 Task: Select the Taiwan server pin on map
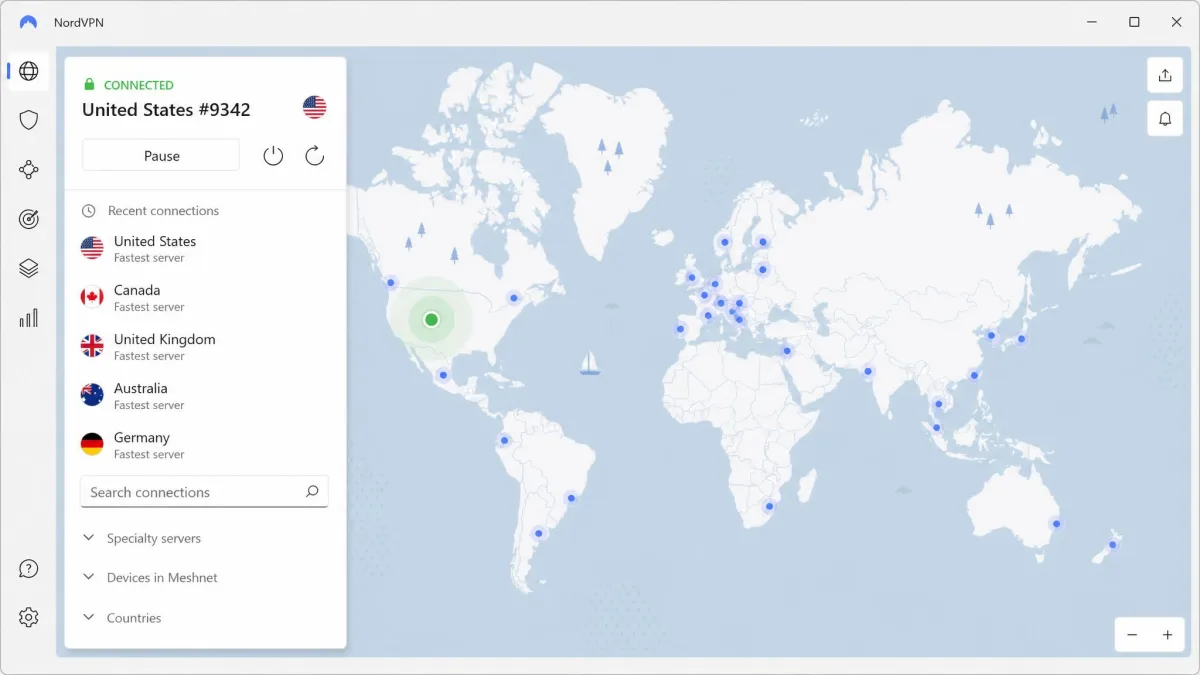point(974,375)
